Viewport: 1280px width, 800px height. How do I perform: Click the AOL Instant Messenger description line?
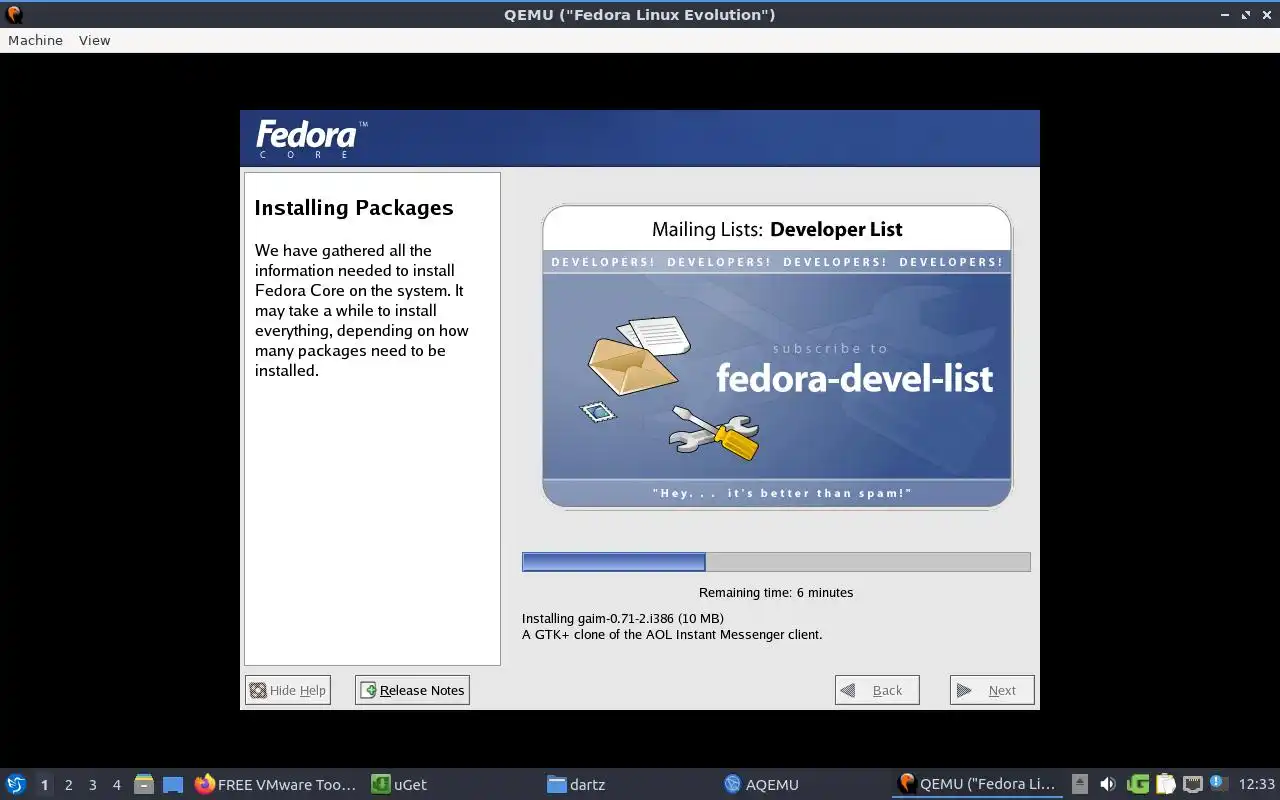click(672, 634)
